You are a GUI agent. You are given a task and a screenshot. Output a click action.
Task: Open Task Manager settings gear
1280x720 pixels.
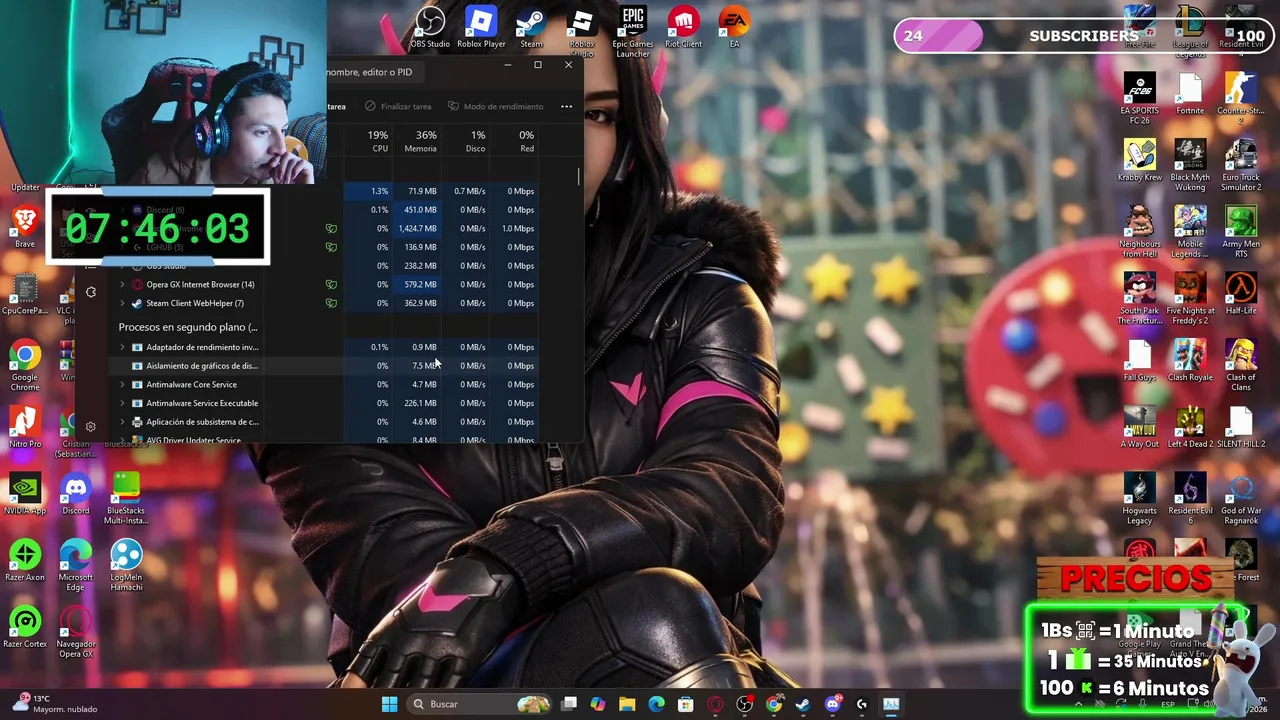click(90, 427)
